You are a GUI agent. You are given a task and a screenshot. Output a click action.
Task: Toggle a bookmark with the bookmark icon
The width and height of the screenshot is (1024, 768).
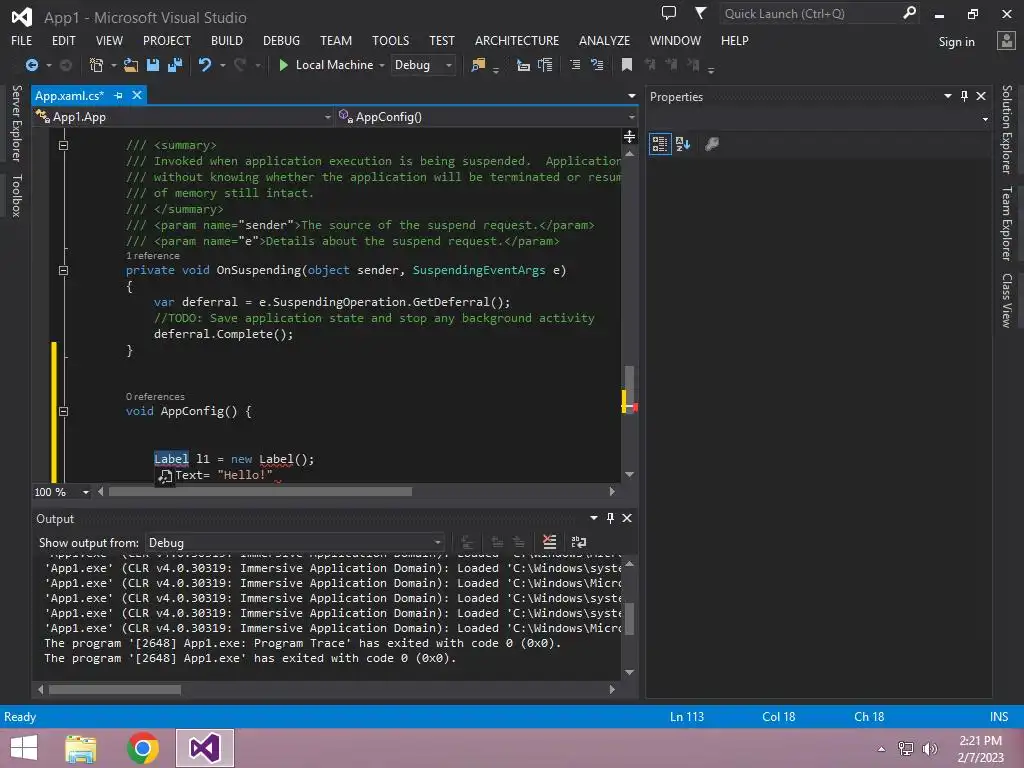627,65
